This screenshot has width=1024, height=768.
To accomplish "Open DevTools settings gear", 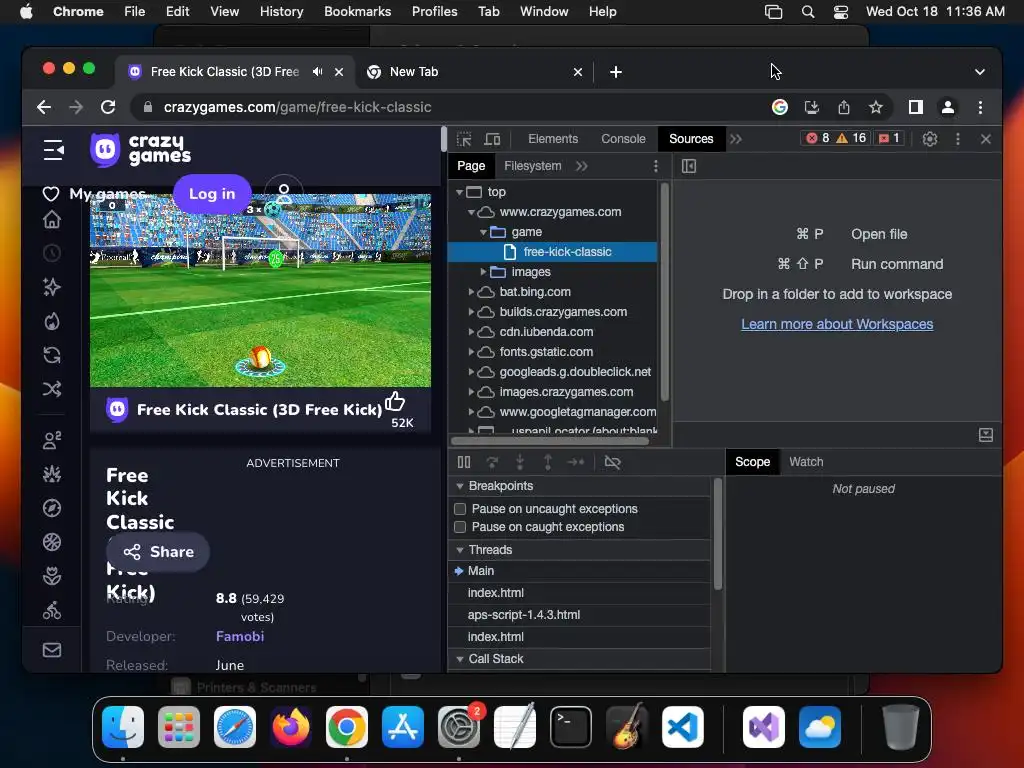I will pos(929,139).
